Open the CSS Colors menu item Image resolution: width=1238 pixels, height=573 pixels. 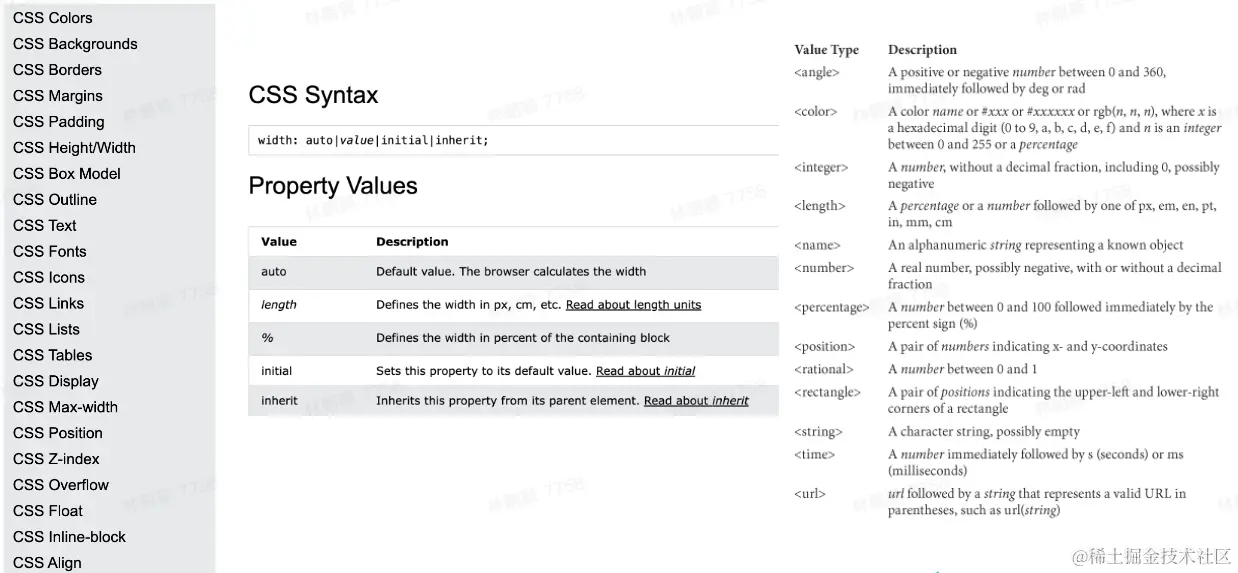coord(53,18)
